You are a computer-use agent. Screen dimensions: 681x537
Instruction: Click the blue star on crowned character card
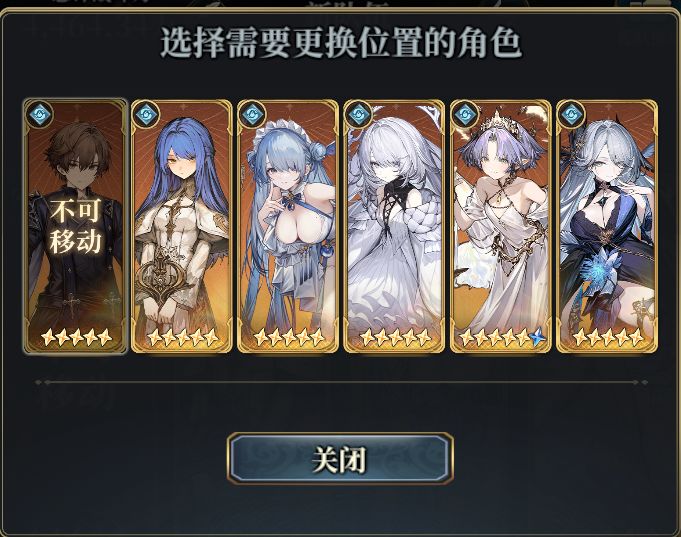pyautogui.click(x=538, y=337)
